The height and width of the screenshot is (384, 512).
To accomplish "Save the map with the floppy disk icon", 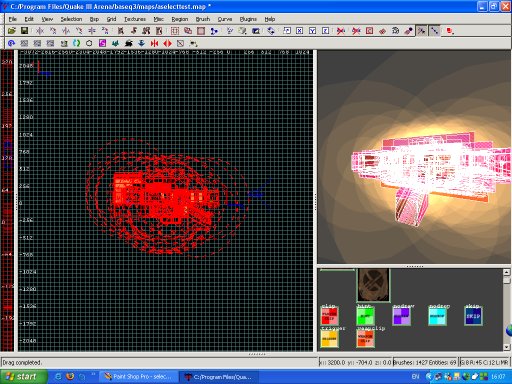I will pyautogui.click(x=24, y=31).
